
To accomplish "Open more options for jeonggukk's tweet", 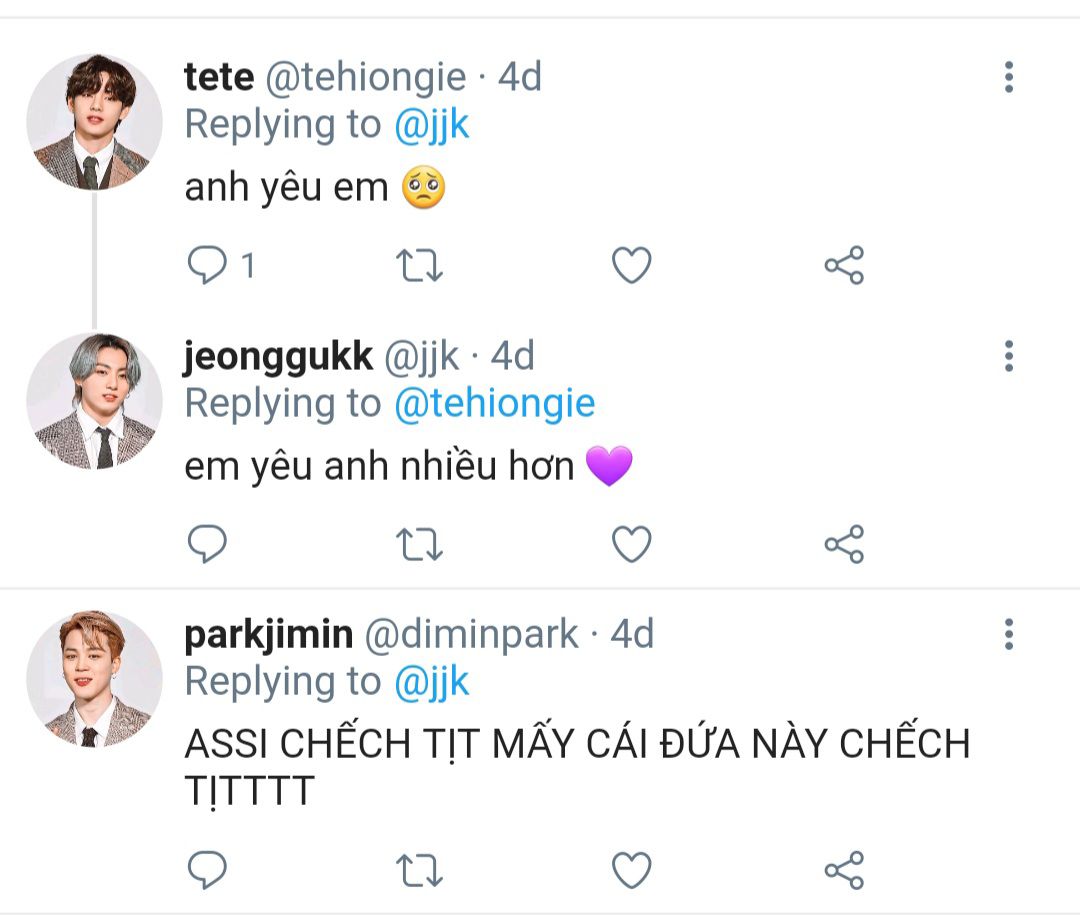I will click(x=1008, y=356).
